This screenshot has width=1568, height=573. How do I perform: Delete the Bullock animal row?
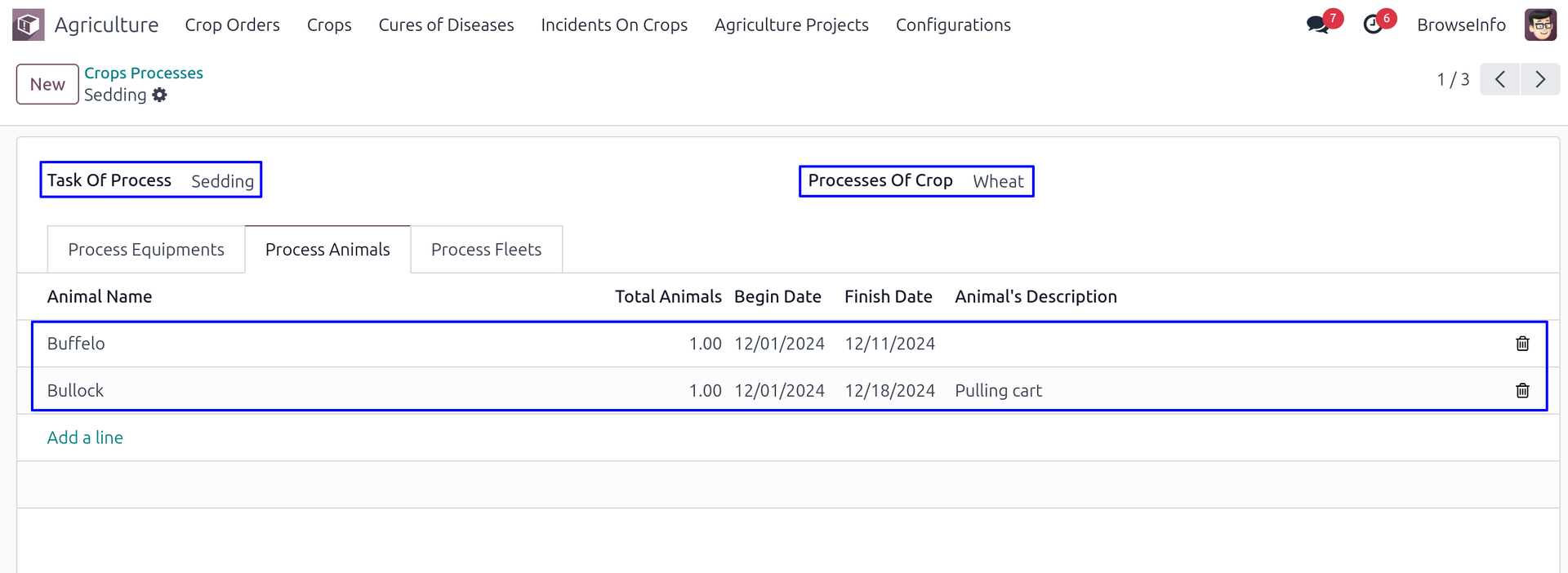[x=1522, y=391]
